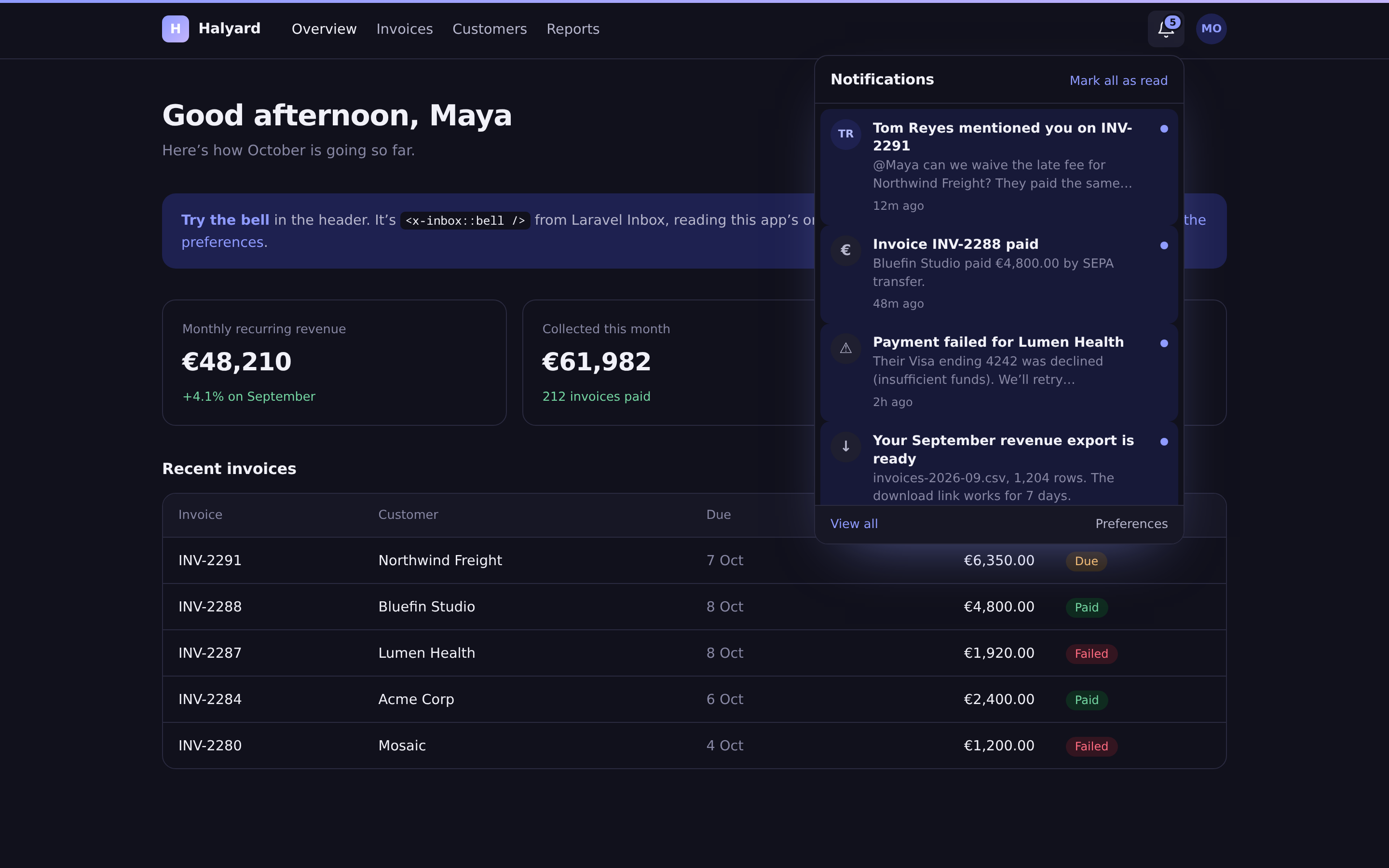Click the Acme Corp customer cell
Screen dimensions: 1389x868
tap(416, 699)
